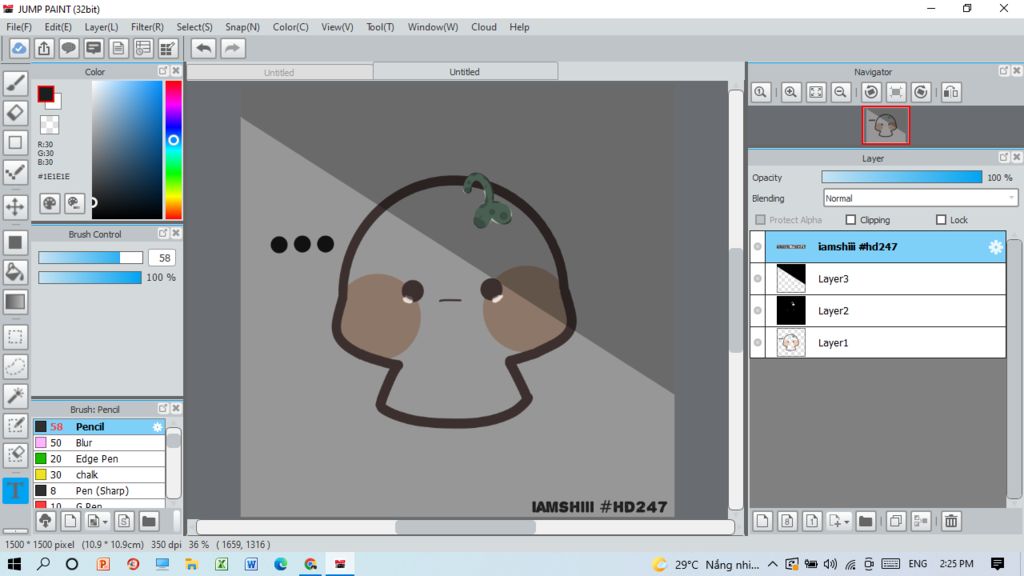
Task: Undock the Layer panel with its float button
Action: [x=1004, y=157]
